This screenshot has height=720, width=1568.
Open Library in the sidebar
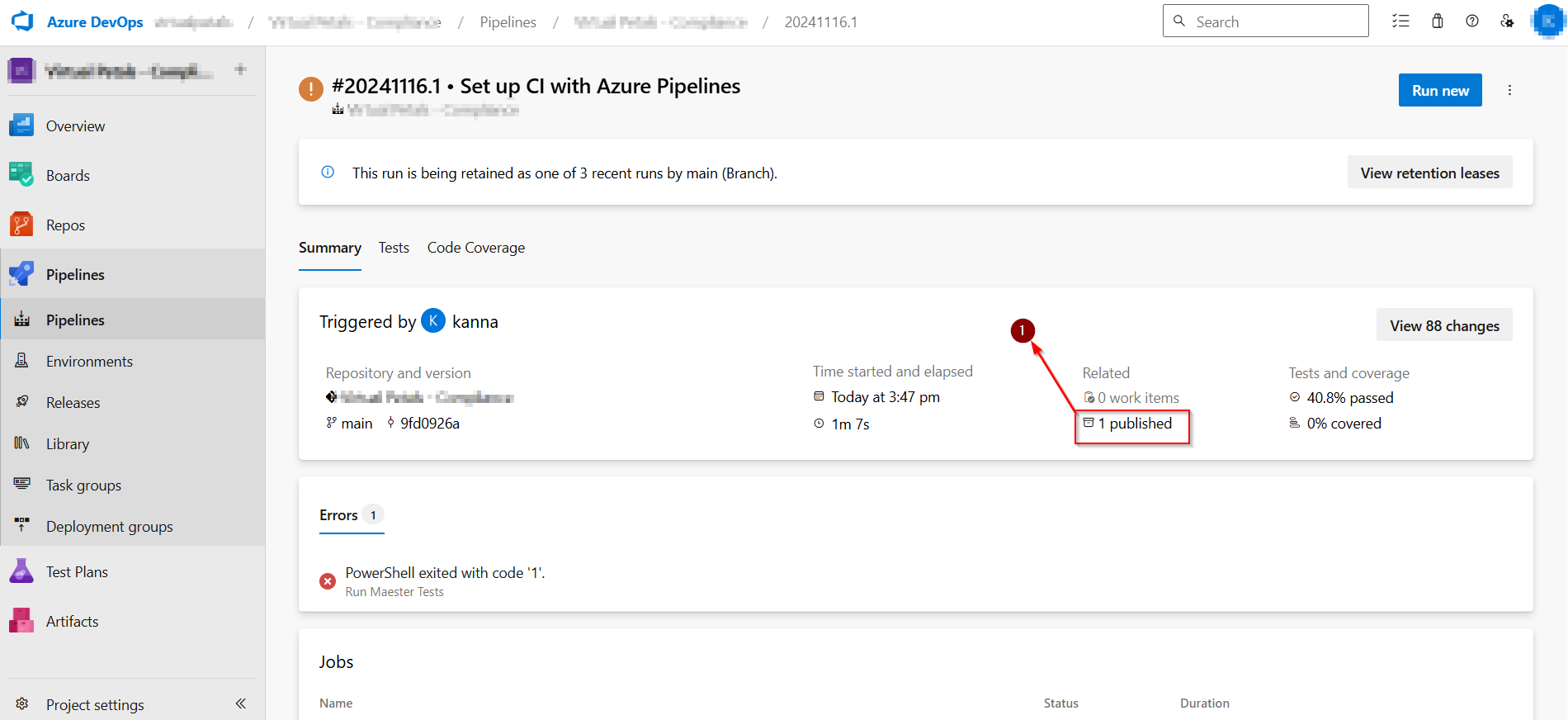[68, 443]
